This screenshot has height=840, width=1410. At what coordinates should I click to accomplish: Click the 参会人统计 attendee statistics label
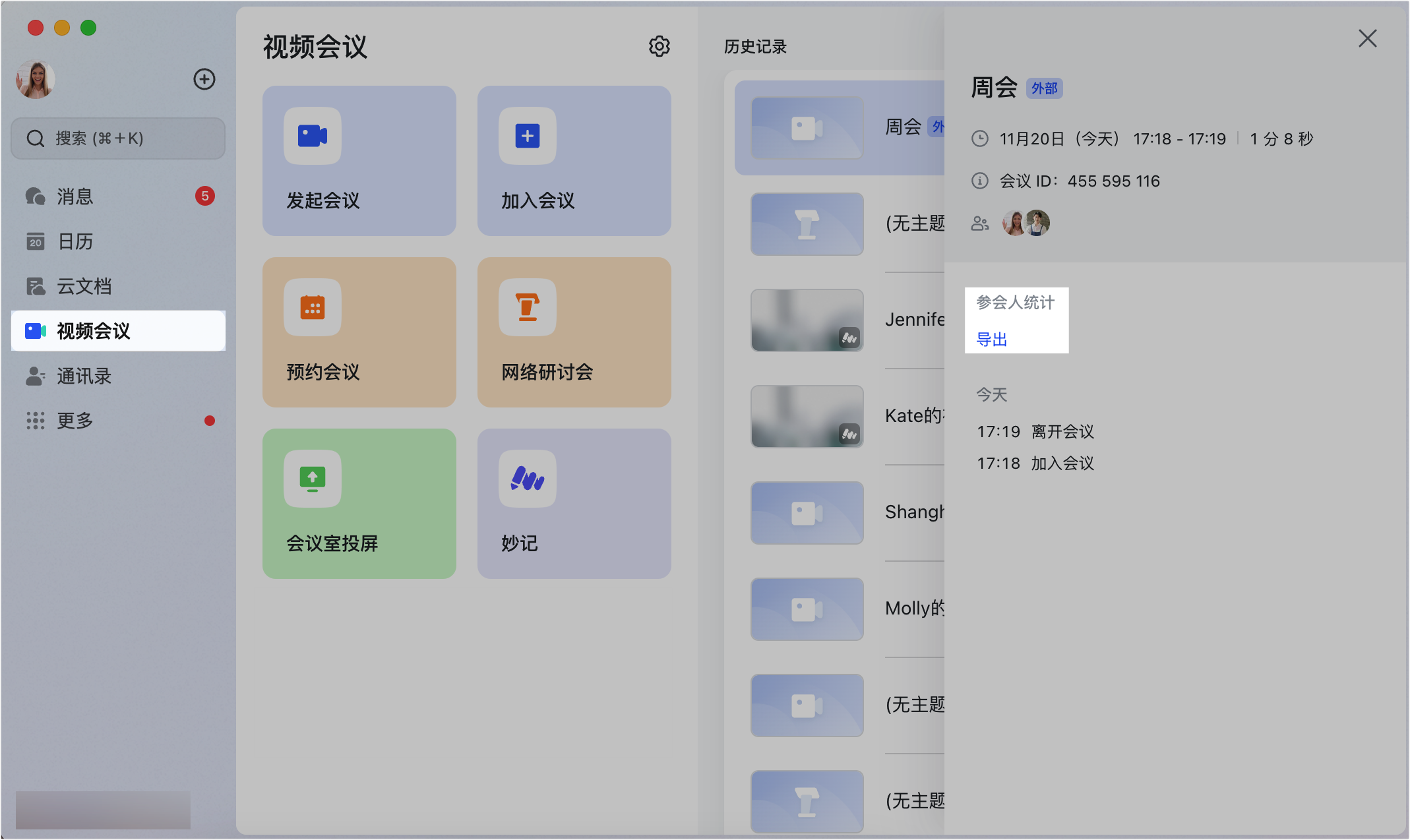[x=1016, y=303]
